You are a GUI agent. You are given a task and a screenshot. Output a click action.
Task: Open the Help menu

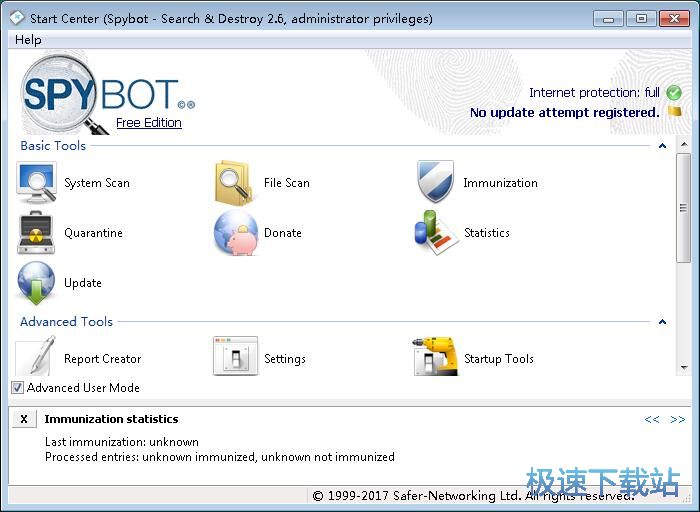pos(28,40)
